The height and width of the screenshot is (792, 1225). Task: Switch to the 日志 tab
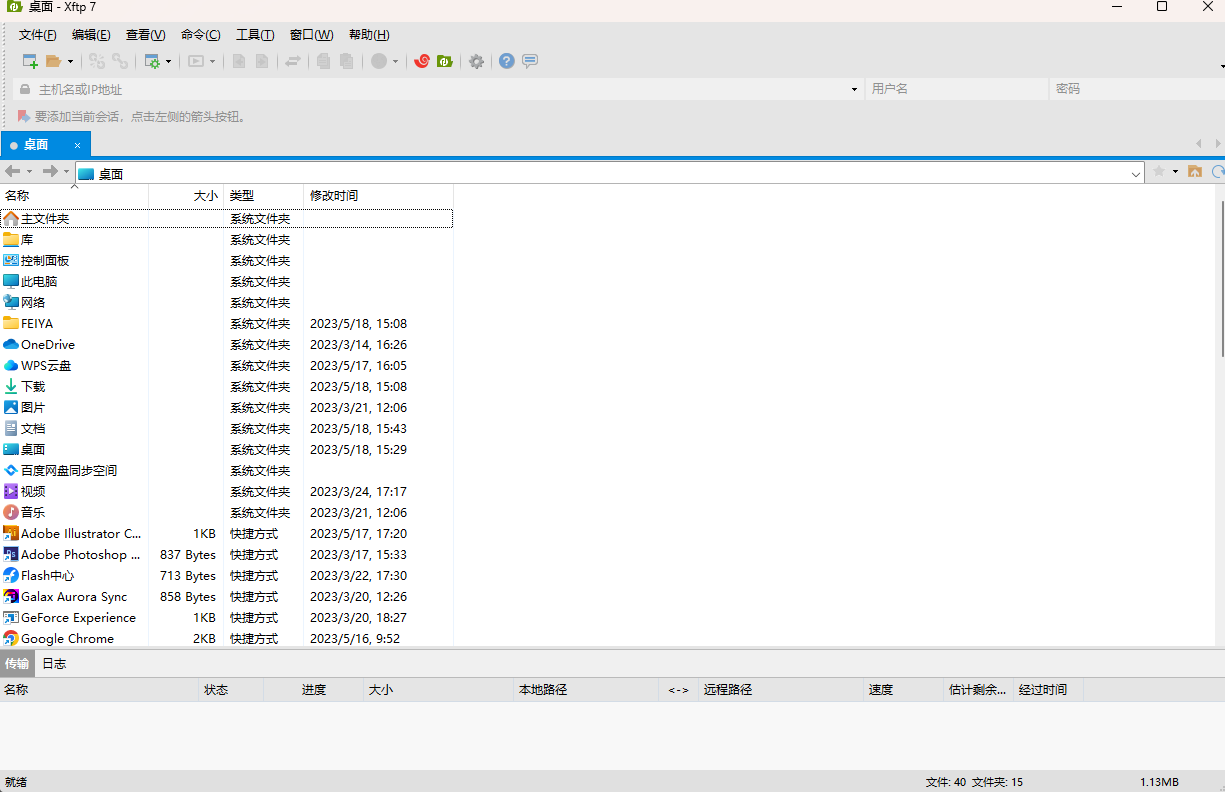click(x=54, y=663)
